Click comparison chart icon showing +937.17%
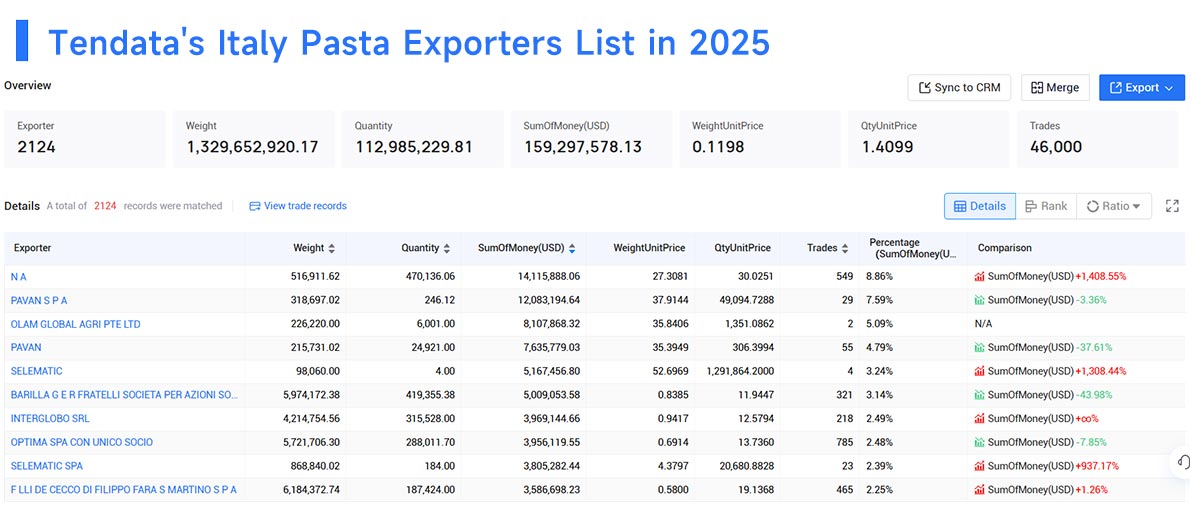The height and width of the screenshot is (510, 1190). point(979,466)
